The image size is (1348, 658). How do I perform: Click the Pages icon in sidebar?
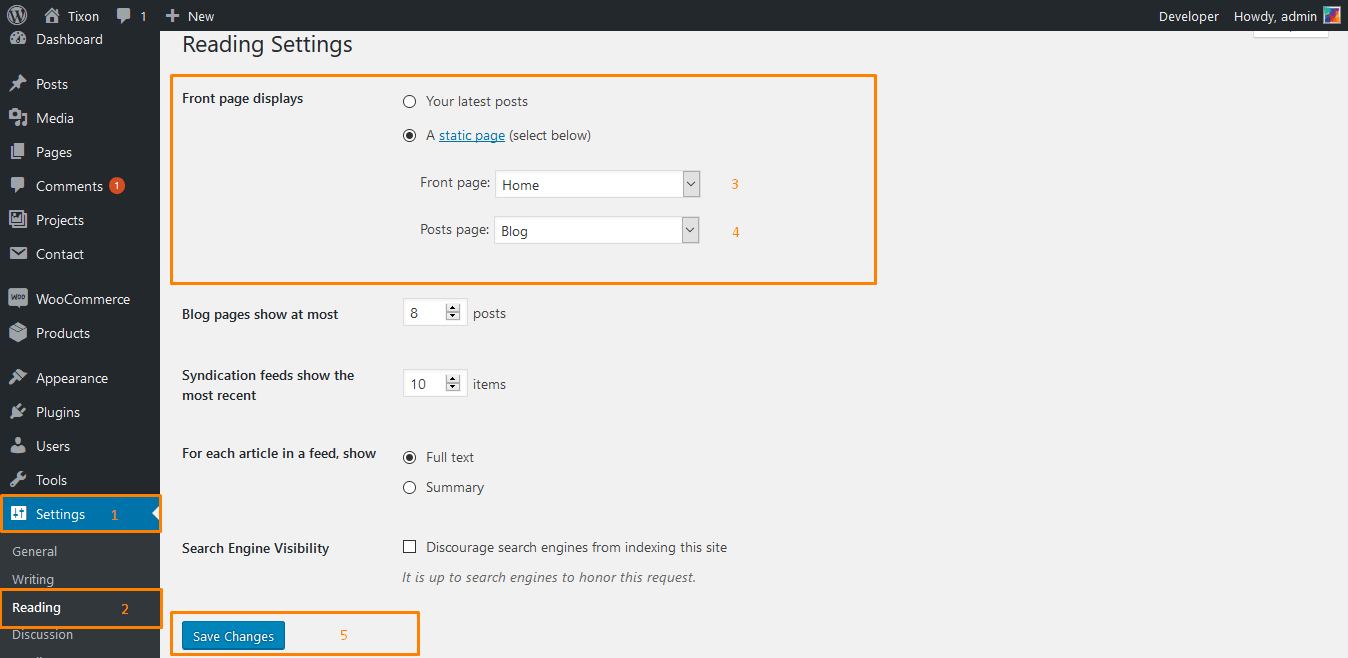(17, 152)
